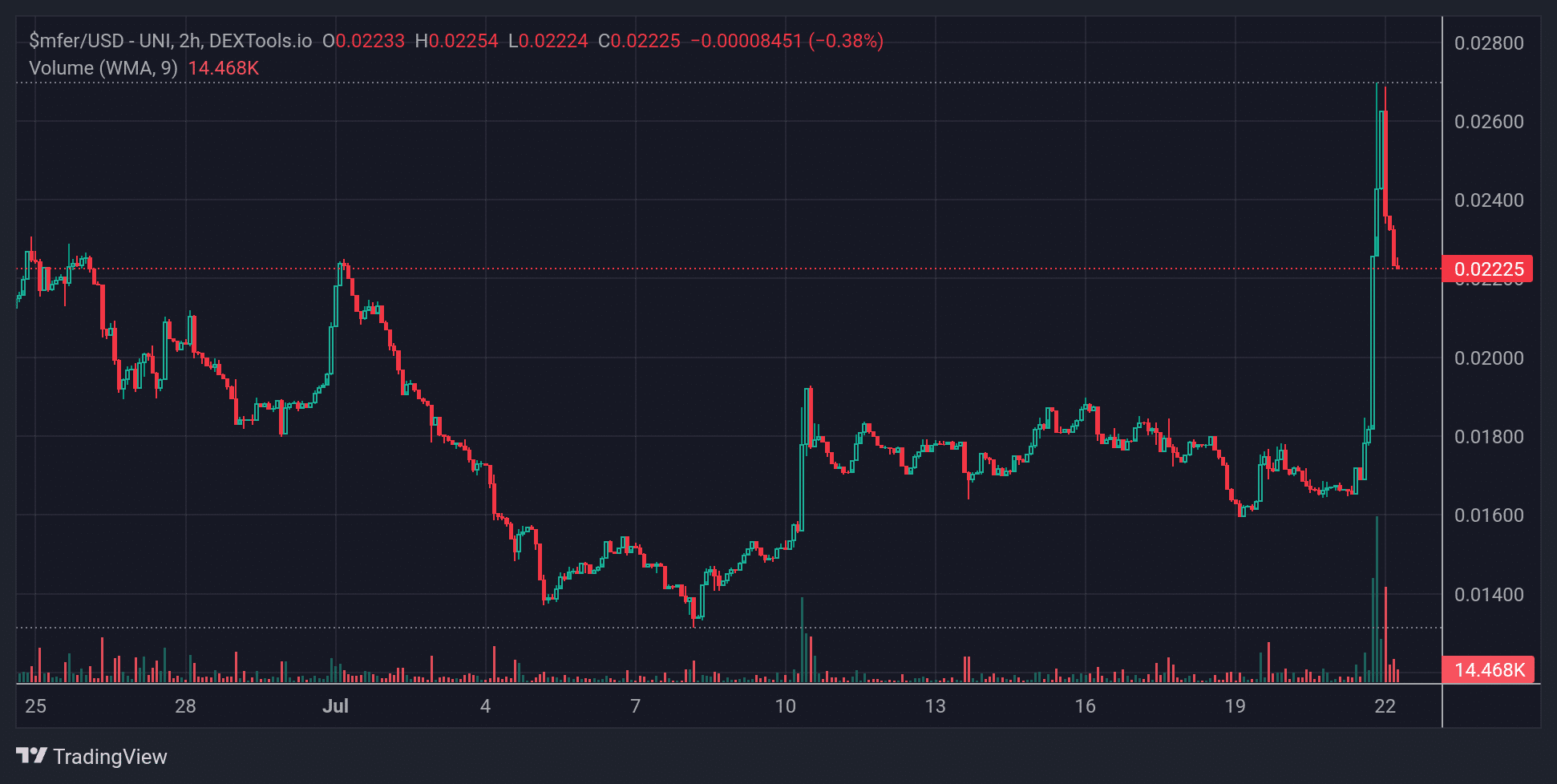Click the 0.01800 price axis label
This screenshot has height=784, width=1557.
[x=1489, y=437]
